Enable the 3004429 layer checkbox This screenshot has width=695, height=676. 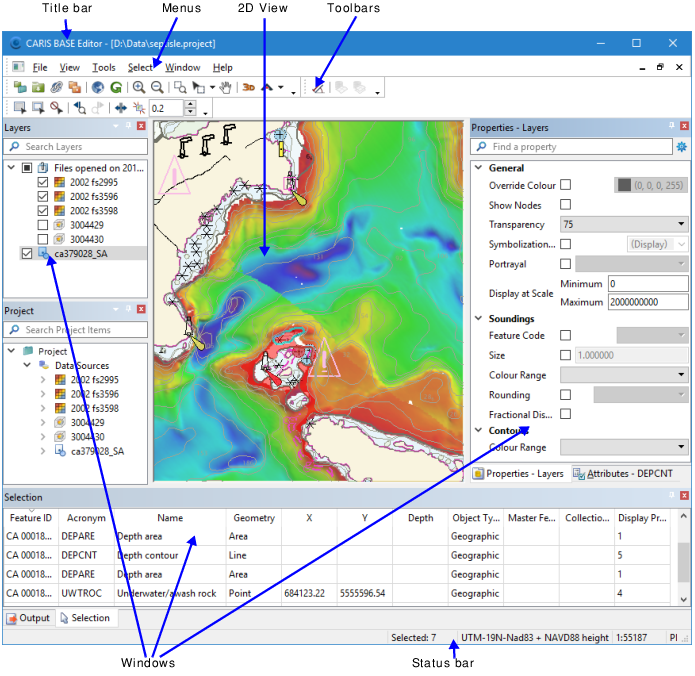[42, 226]
